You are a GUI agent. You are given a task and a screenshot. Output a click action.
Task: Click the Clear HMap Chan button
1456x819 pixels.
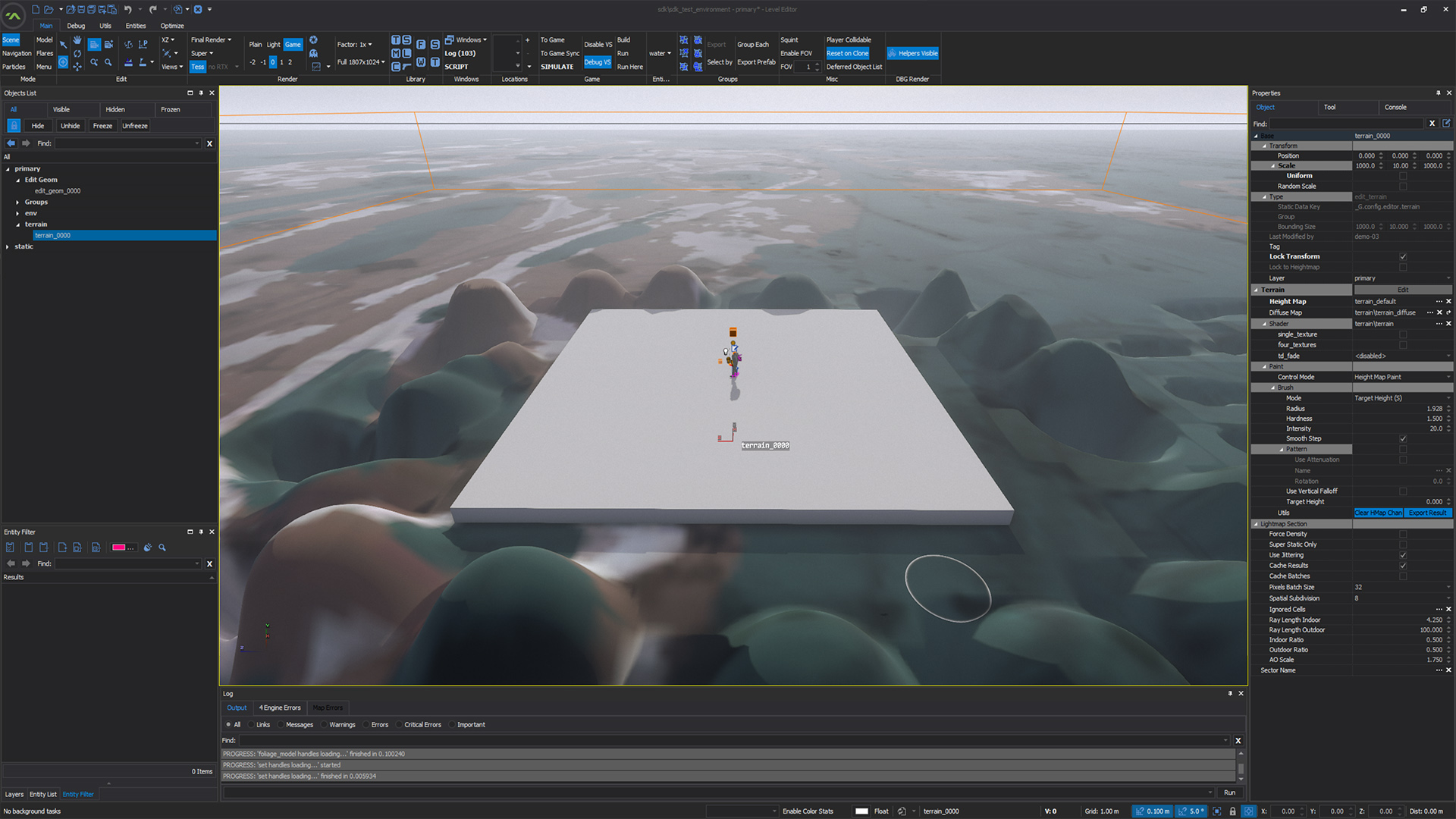click(x=1378, y=513)
